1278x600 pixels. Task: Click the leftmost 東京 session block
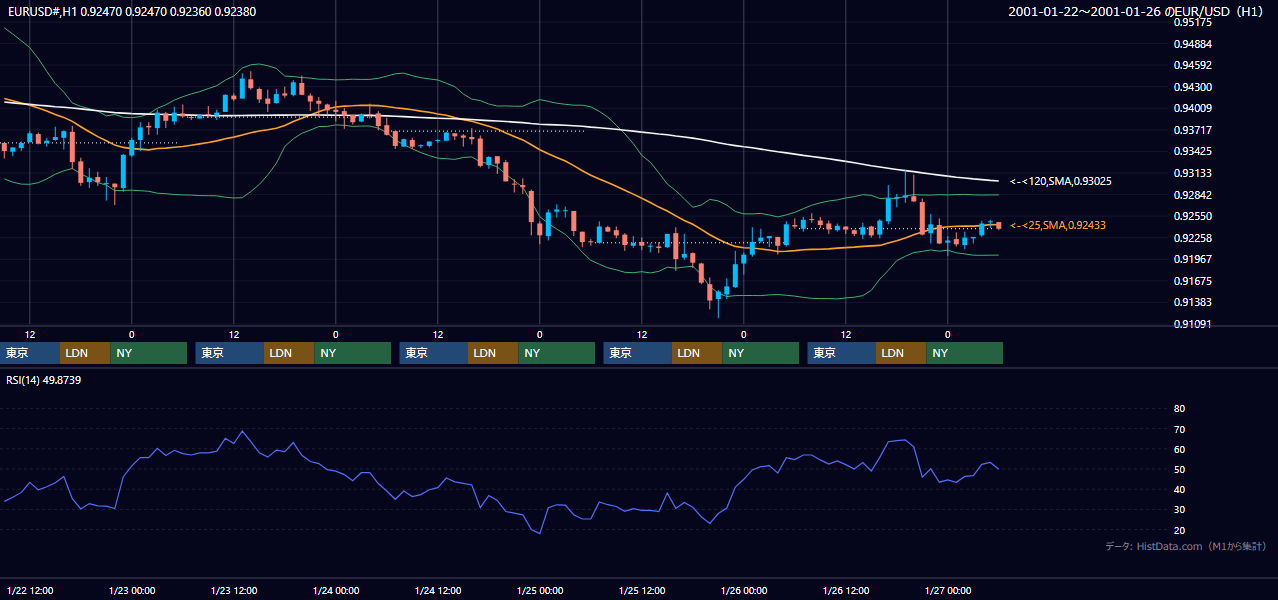[x=31, y=353]
